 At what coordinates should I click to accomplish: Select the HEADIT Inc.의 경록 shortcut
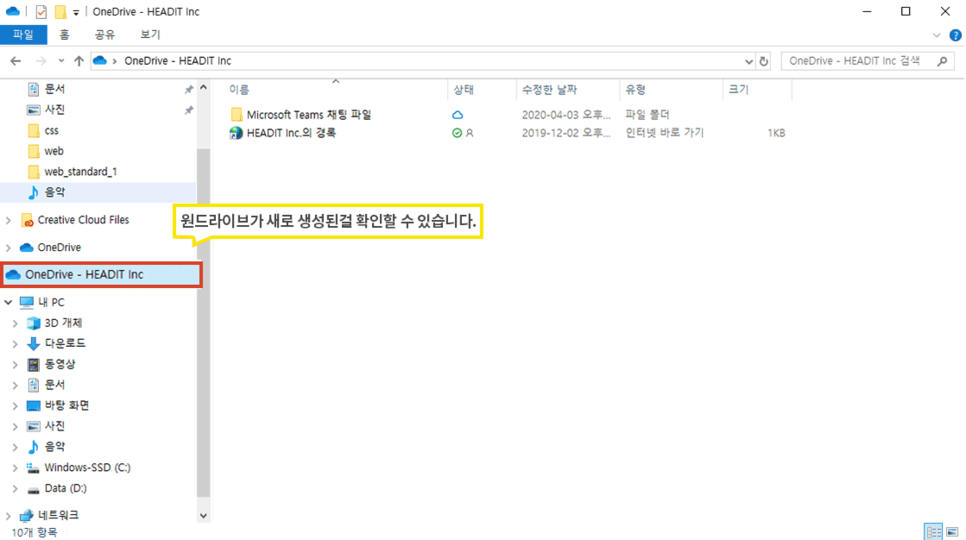(x=291, y=133)
